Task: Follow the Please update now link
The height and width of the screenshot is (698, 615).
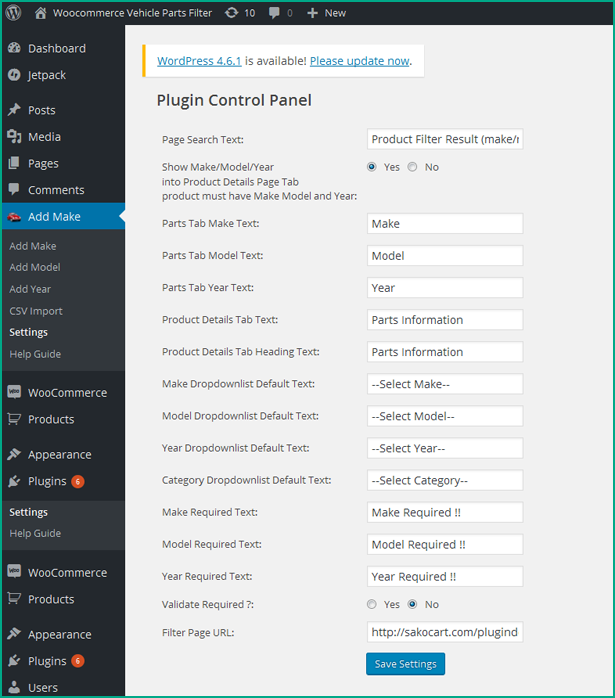Action: (360, 61)
